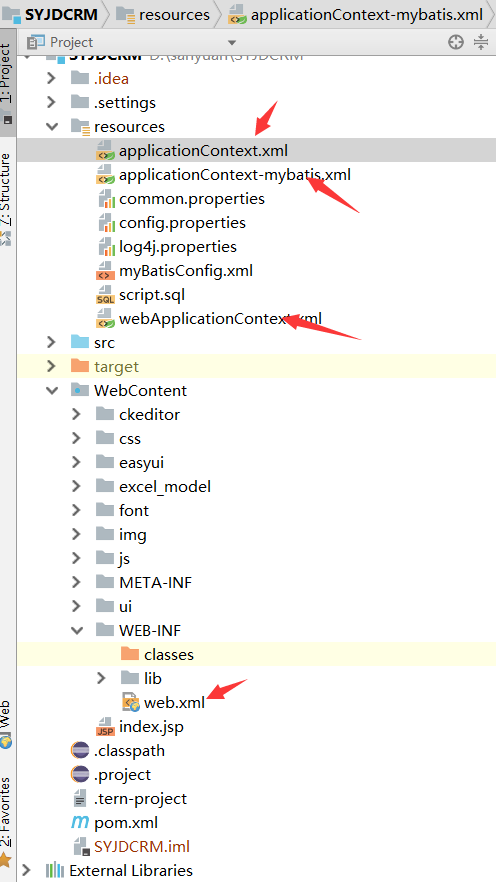
Task: Click the web.xml descriptor icon
Action: [130, 703]
